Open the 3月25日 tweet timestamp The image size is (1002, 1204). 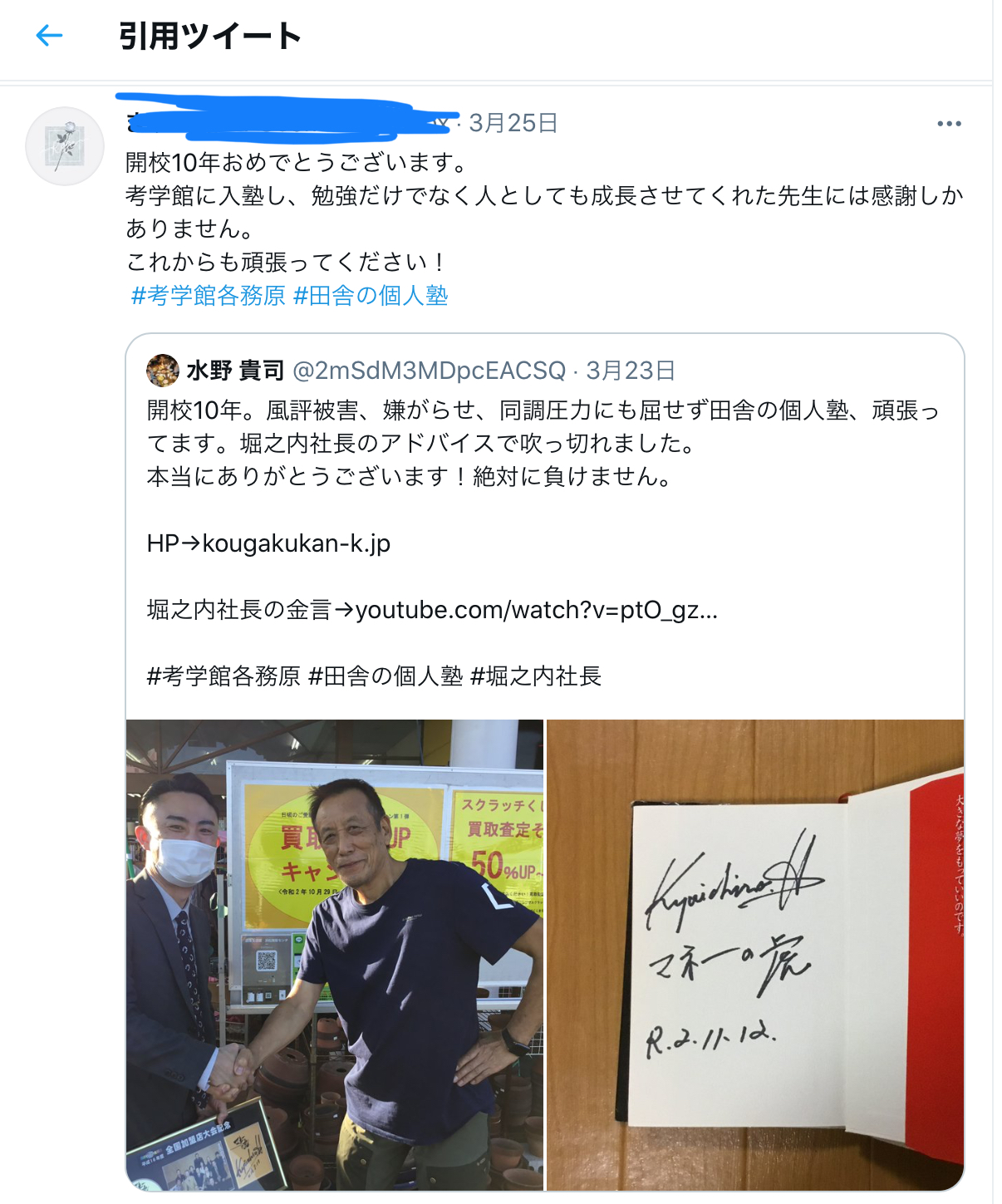(513, 123)
